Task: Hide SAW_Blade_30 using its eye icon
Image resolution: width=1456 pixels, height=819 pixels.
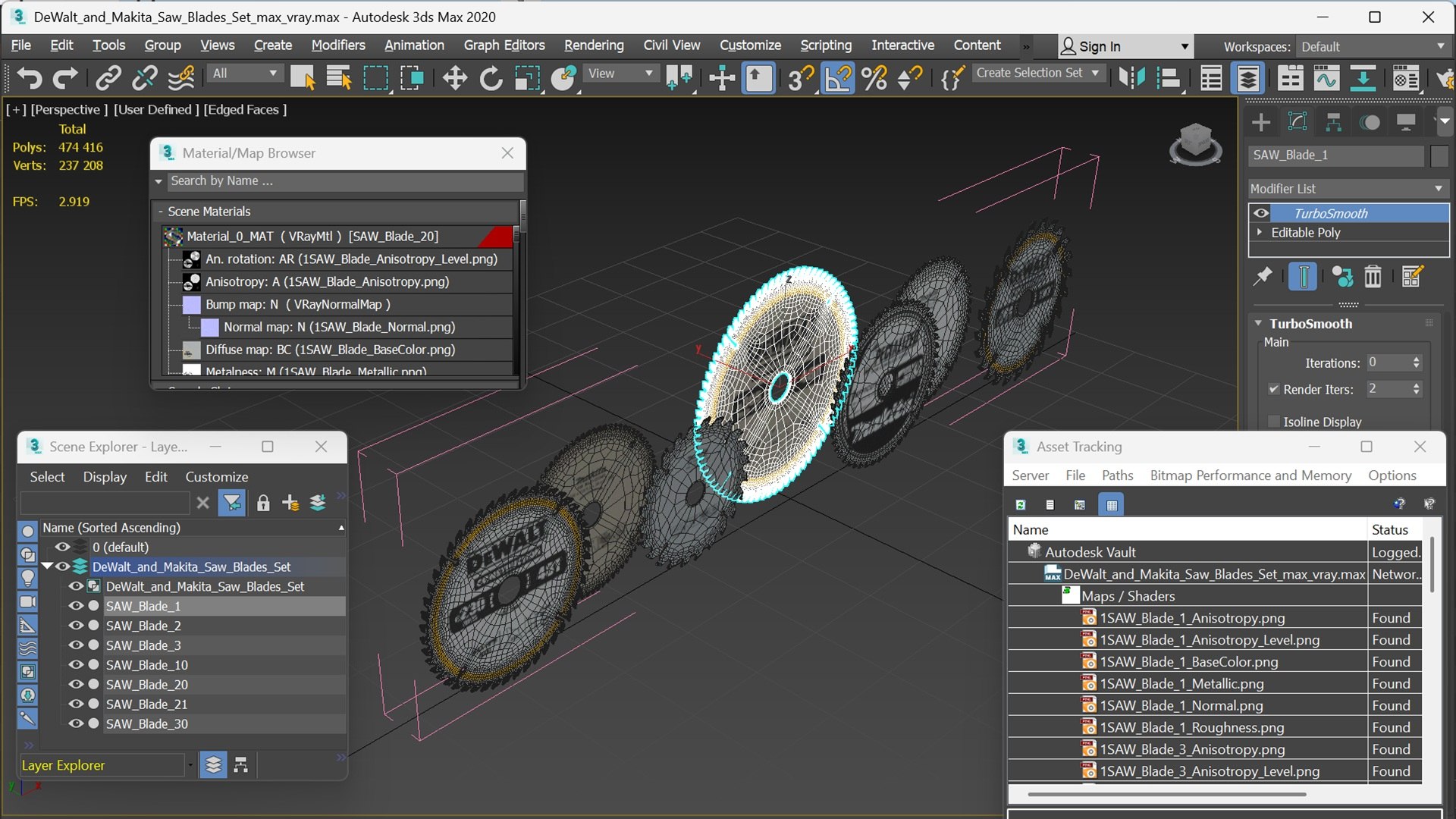Action: (76, 723)
